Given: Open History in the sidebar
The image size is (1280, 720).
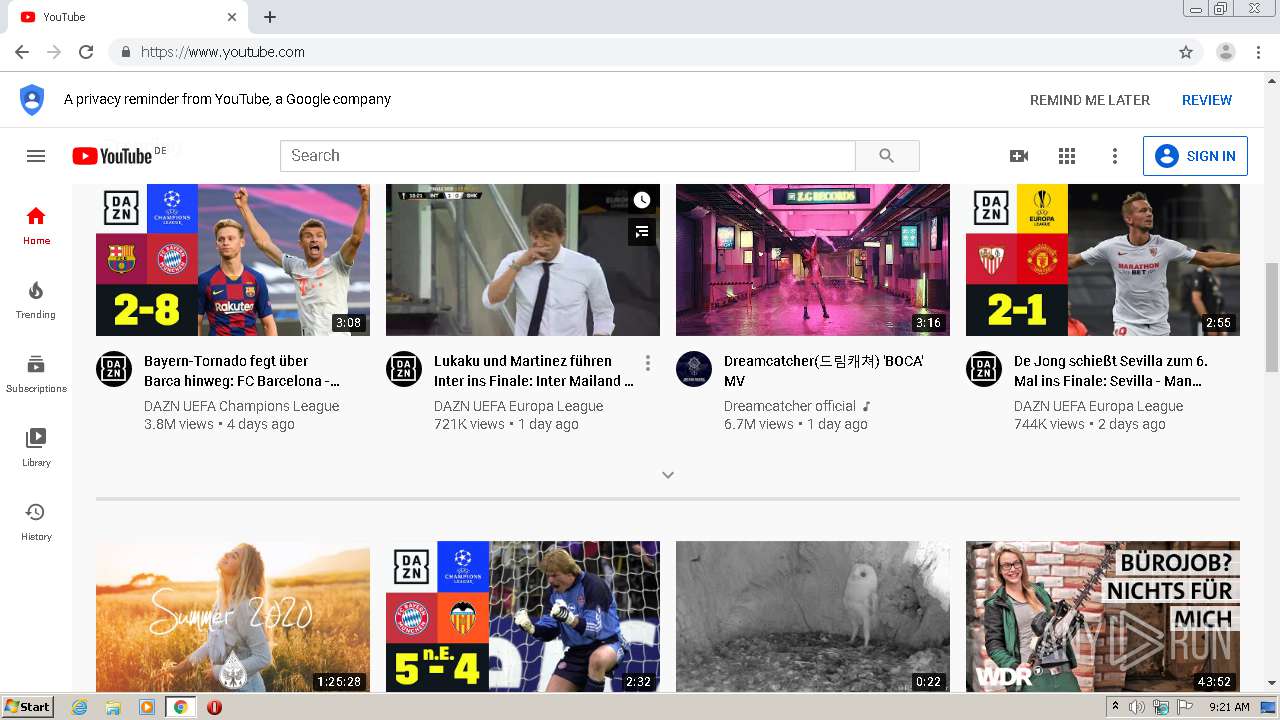Looking at the screenshot, I should tap(36, 522).
